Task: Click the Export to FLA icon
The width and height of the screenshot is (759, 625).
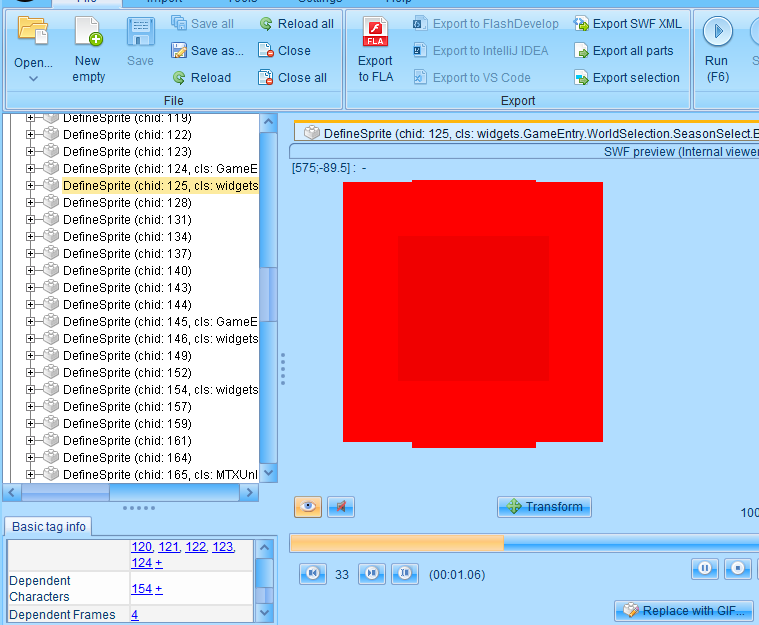Action: point(376,32)
